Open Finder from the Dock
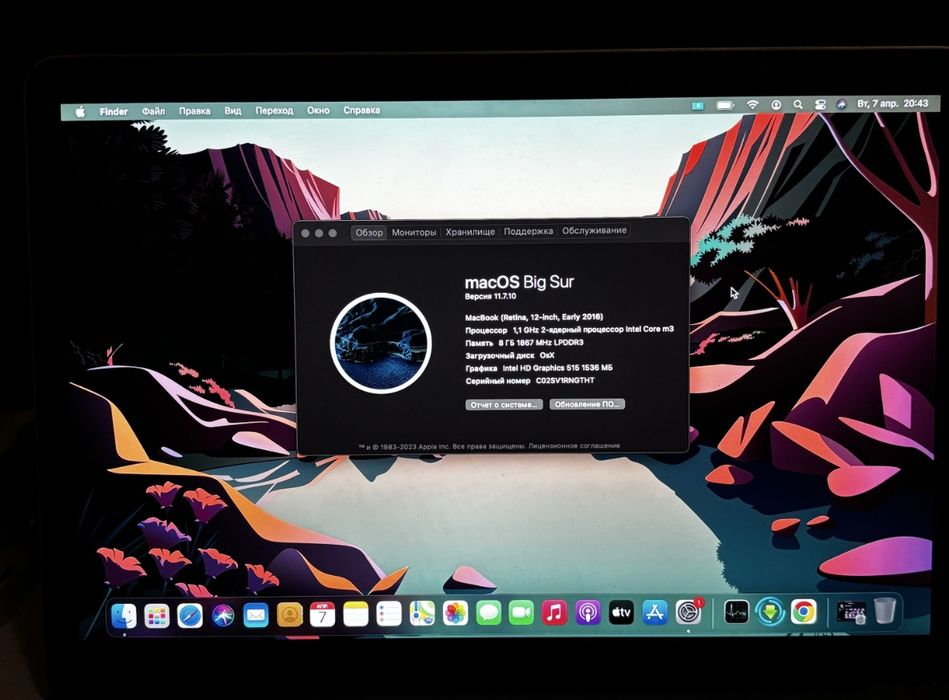The height and width of the screenshot is (700, 949). (x=125, y=616)
